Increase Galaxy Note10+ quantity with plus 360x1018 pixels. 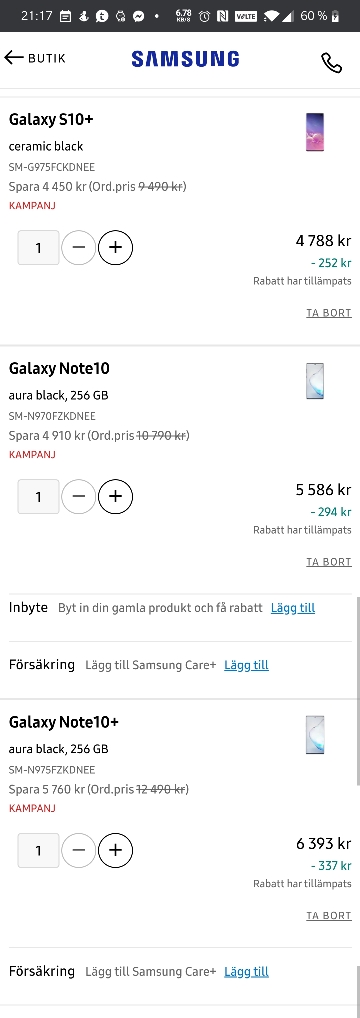click(x=116, y=850)
